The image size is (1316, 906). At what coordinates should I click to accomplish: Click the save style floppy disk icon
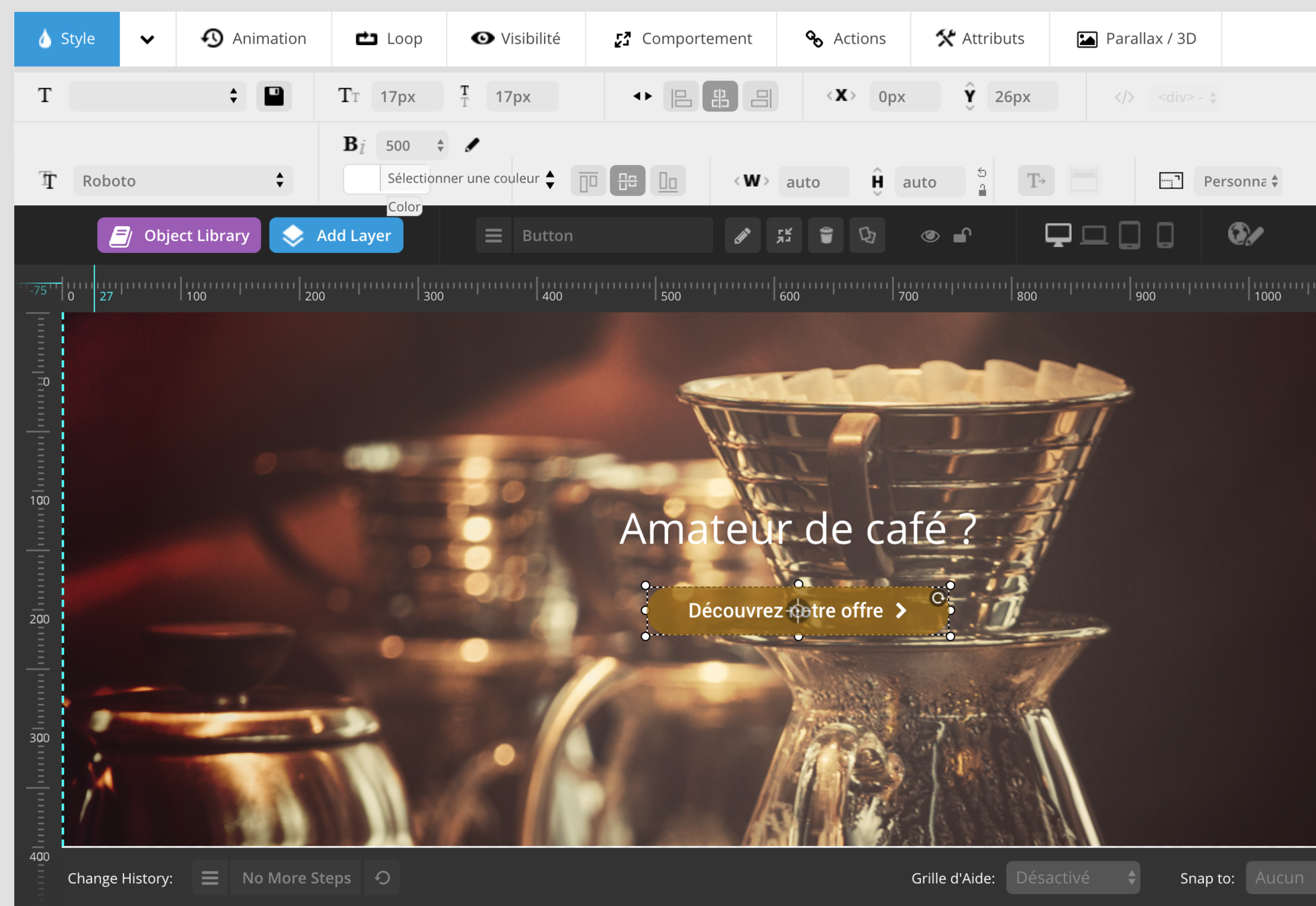coord(274,96)
